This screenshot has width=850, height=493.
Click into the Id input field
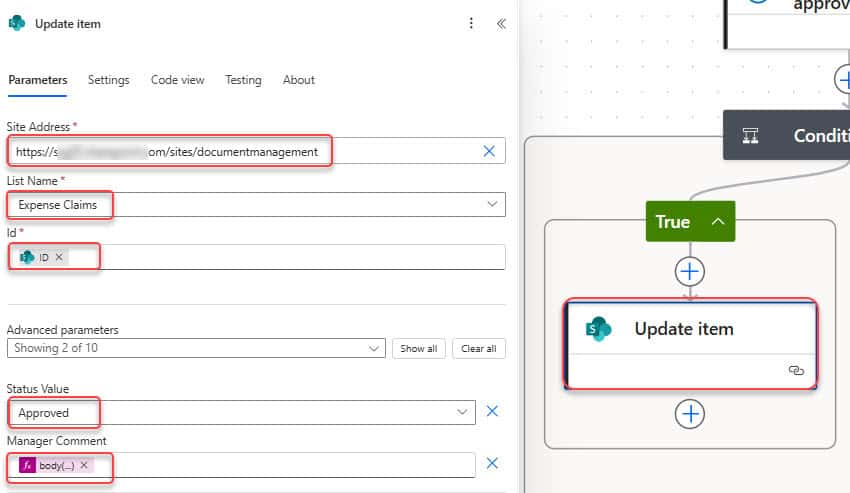256,257
